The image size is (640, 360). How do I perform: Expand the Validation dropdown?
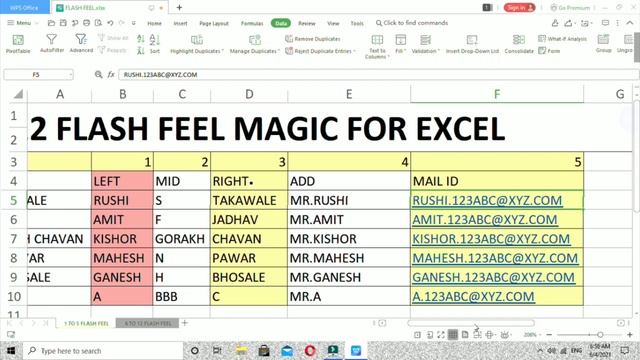[x=425, y=51]
